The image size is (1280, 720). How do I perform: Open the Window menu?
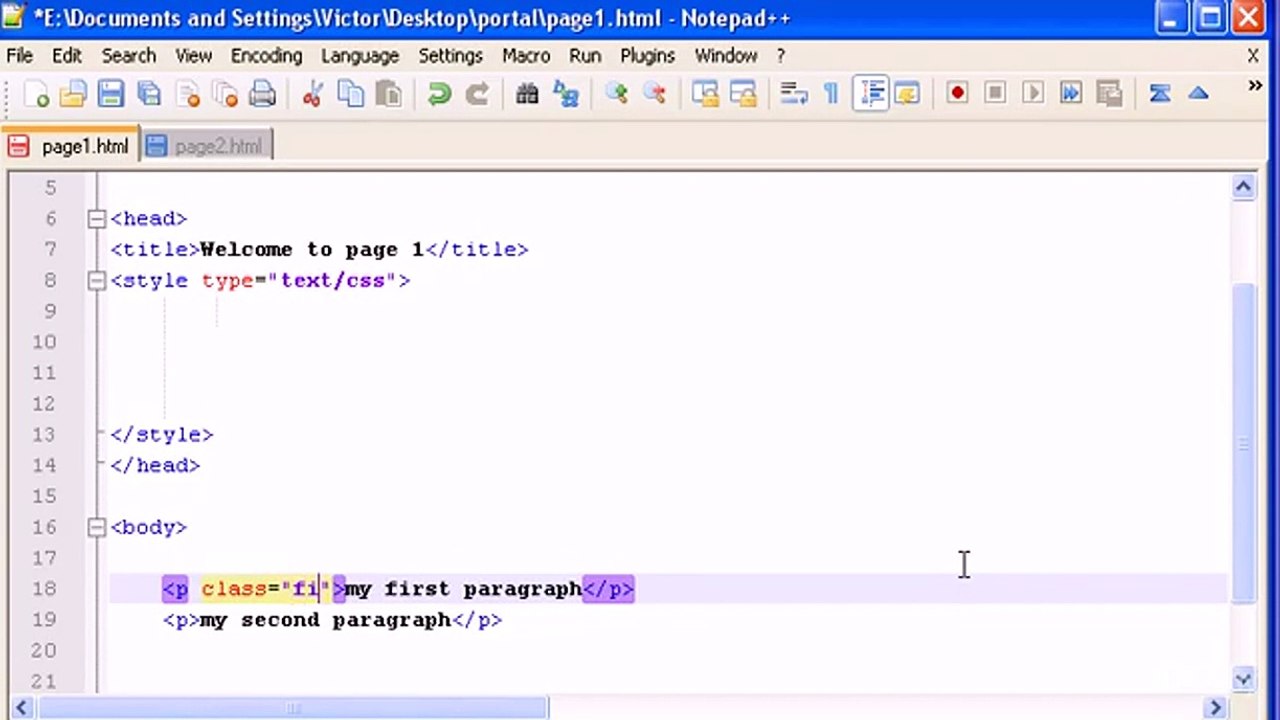726,56
